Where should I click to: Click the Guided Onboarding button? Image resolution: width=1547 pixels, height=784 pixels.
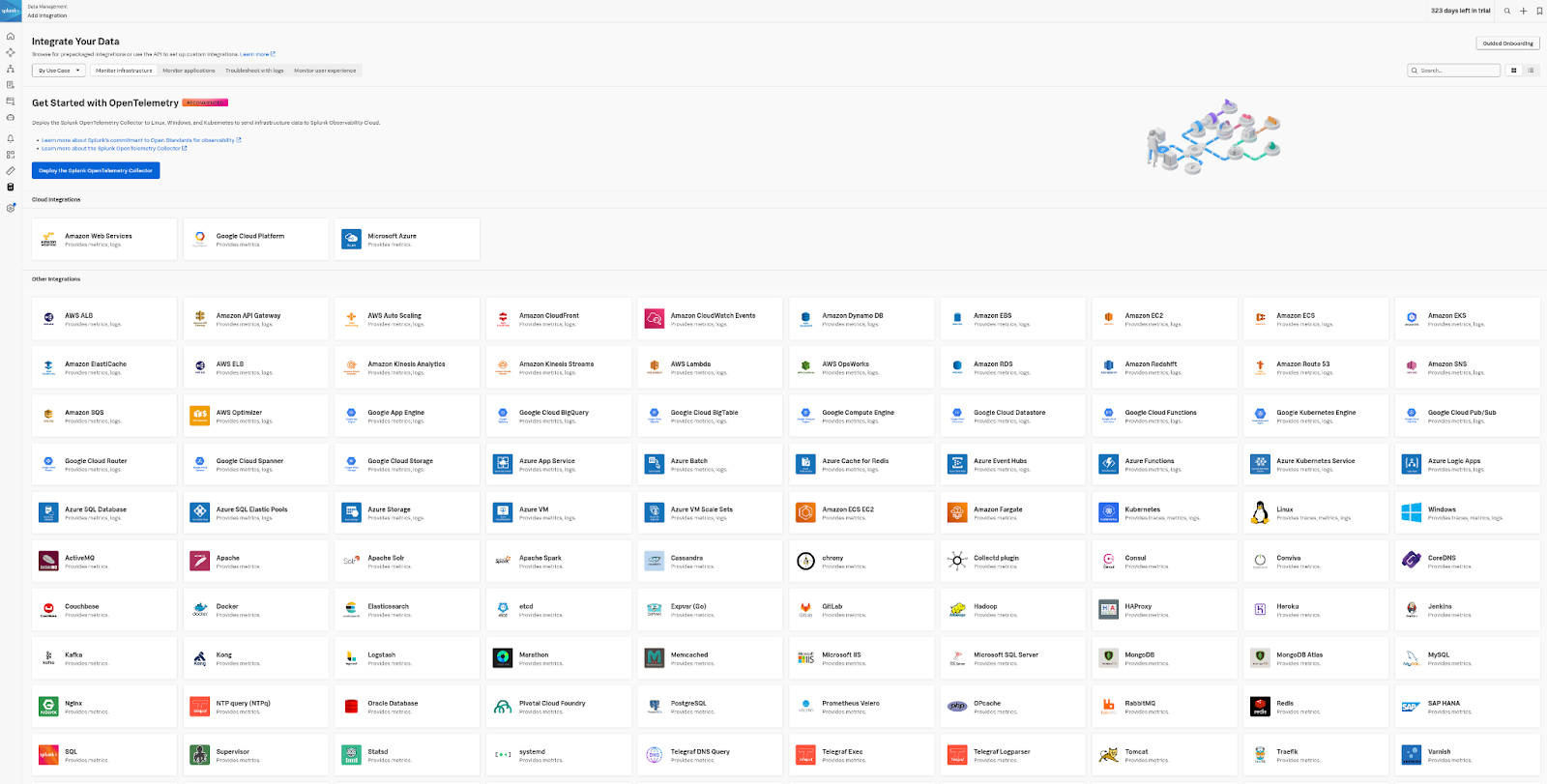coord(1508,44)
